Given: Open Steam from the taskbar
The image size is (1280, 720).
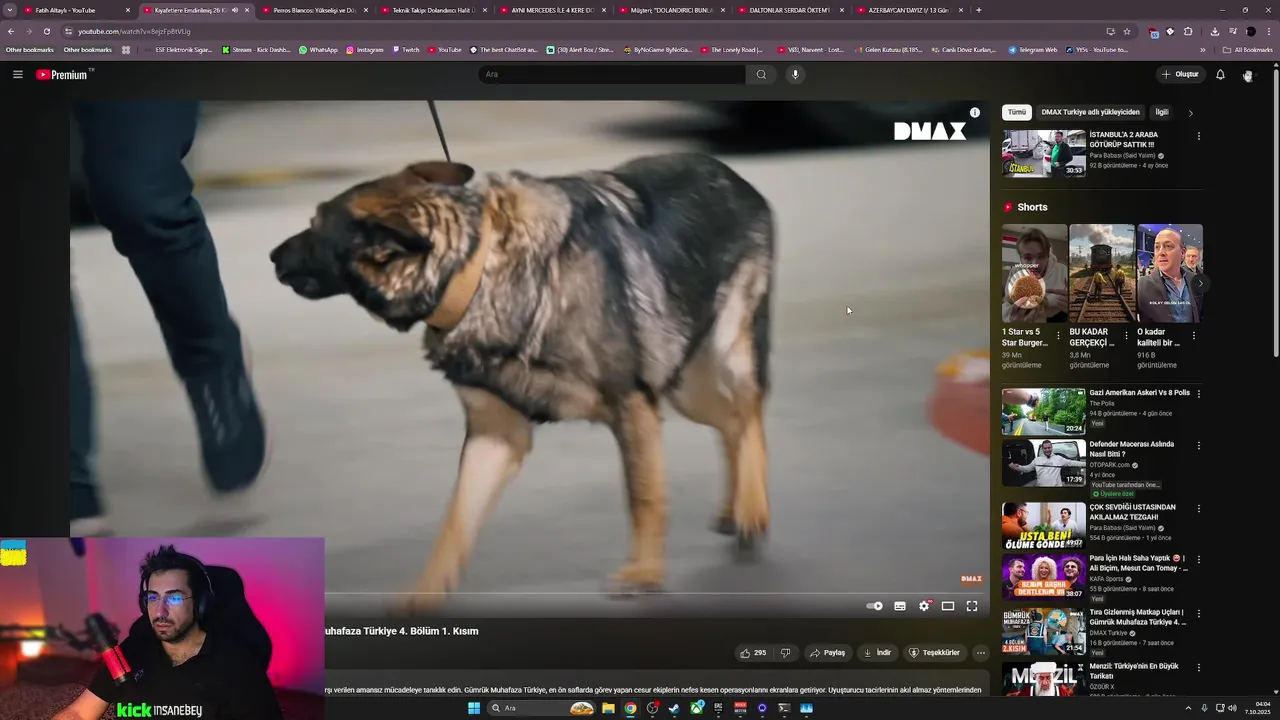Looking at the screenshot, I should tap(674, 708).
